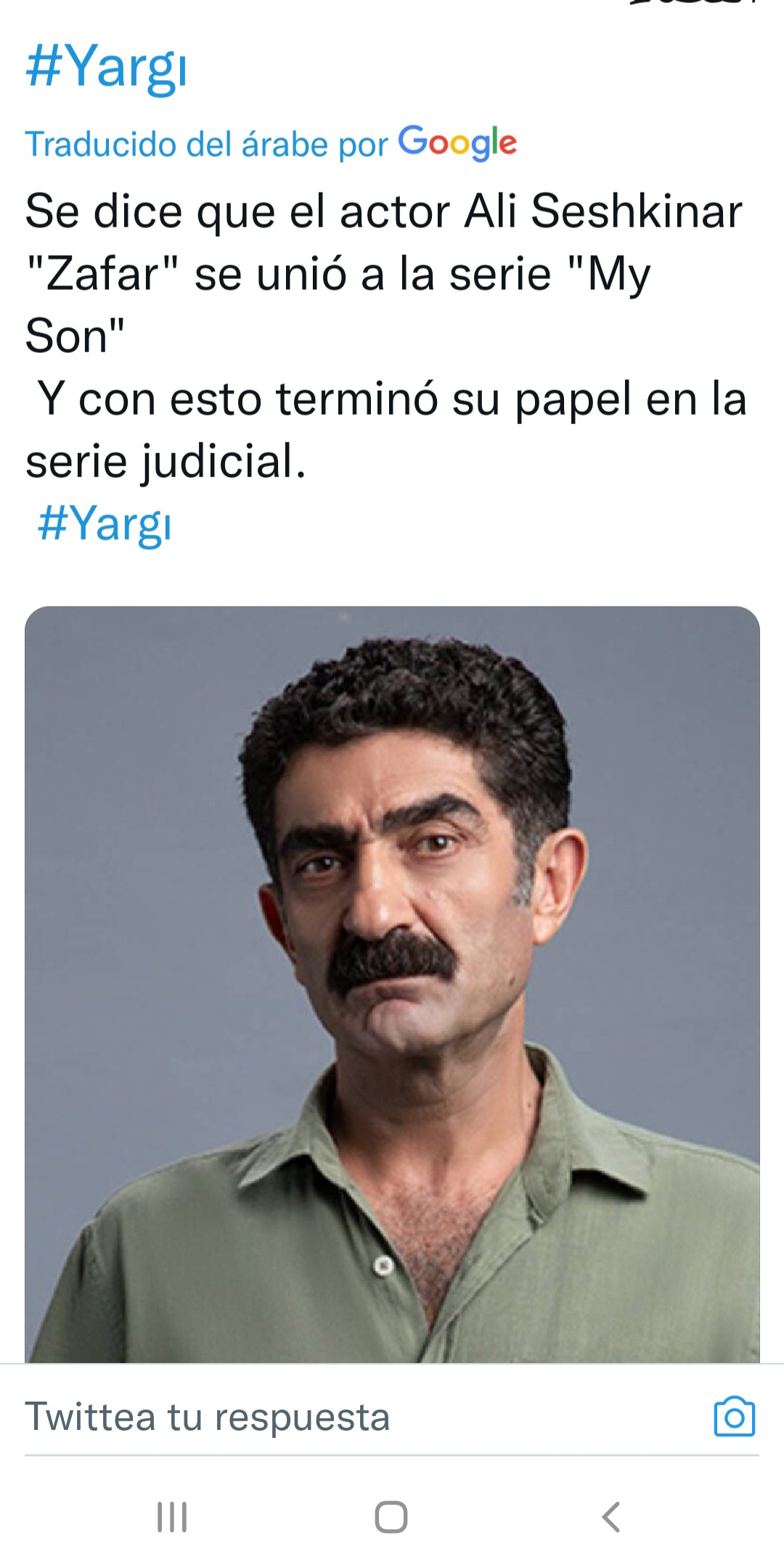Tap the words "Se dice que el actor"

238,211
